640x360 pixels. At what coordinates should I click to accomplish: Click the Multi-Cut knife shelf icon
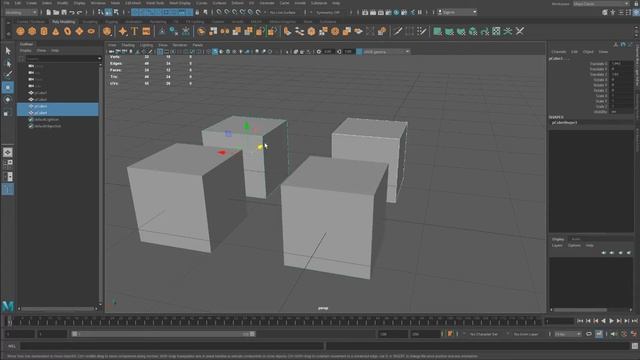398,31
